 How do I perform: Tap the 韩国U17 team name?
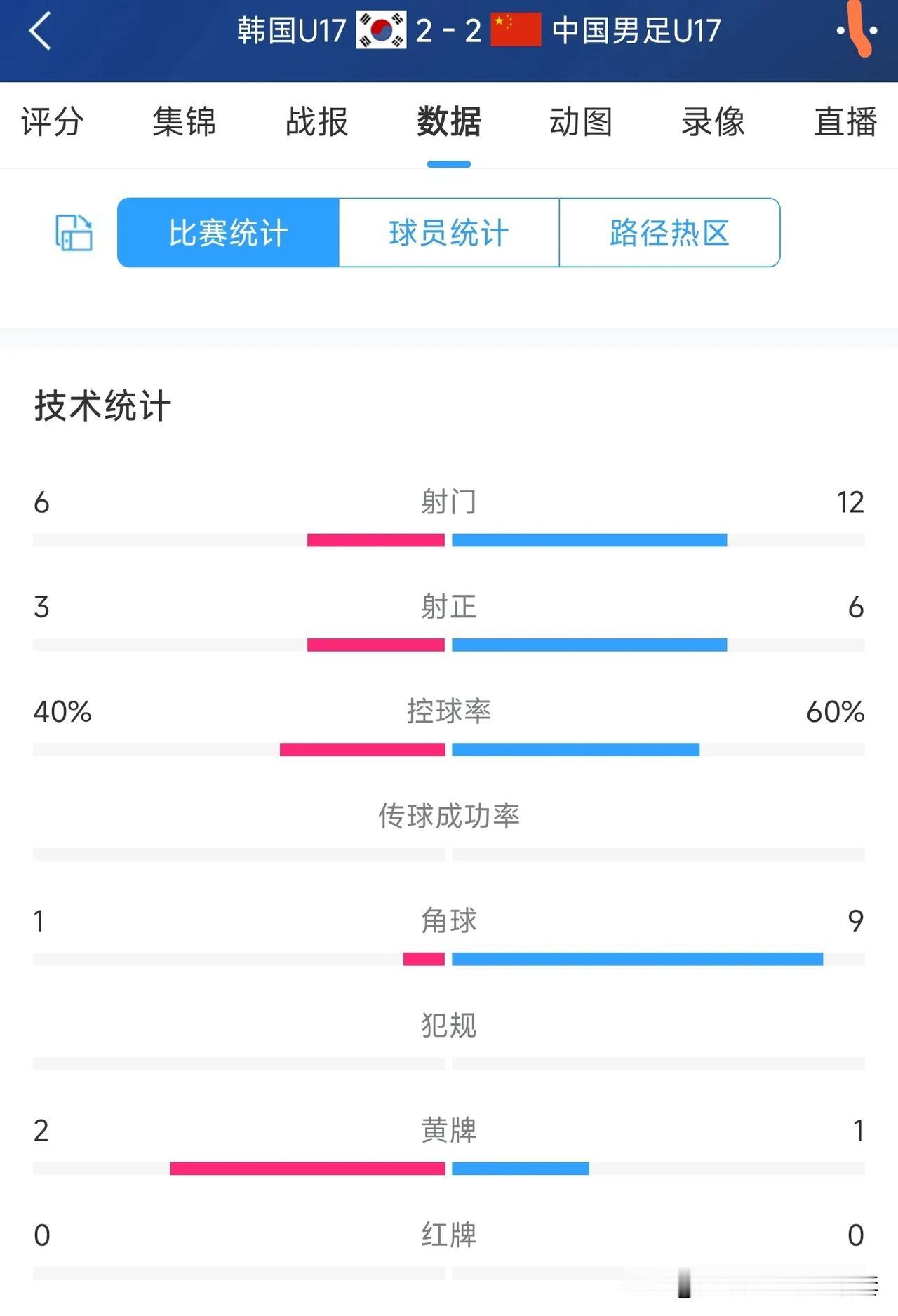(x=292, y=31)
